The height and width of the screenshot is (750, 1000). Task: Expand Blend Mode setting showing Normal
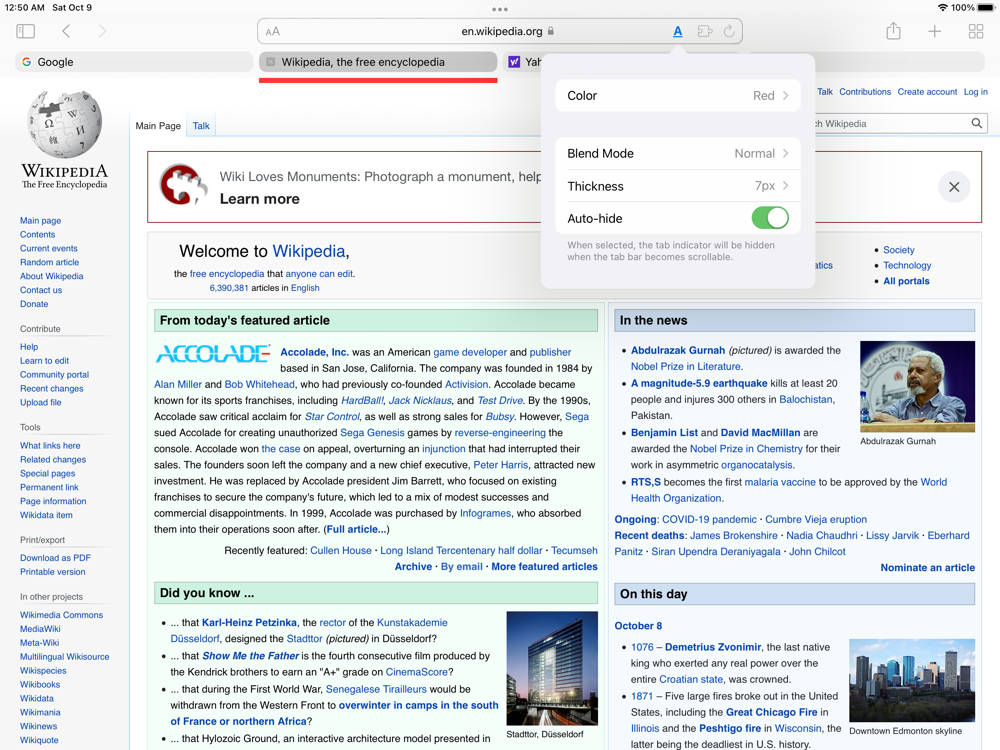click(677, 154)
